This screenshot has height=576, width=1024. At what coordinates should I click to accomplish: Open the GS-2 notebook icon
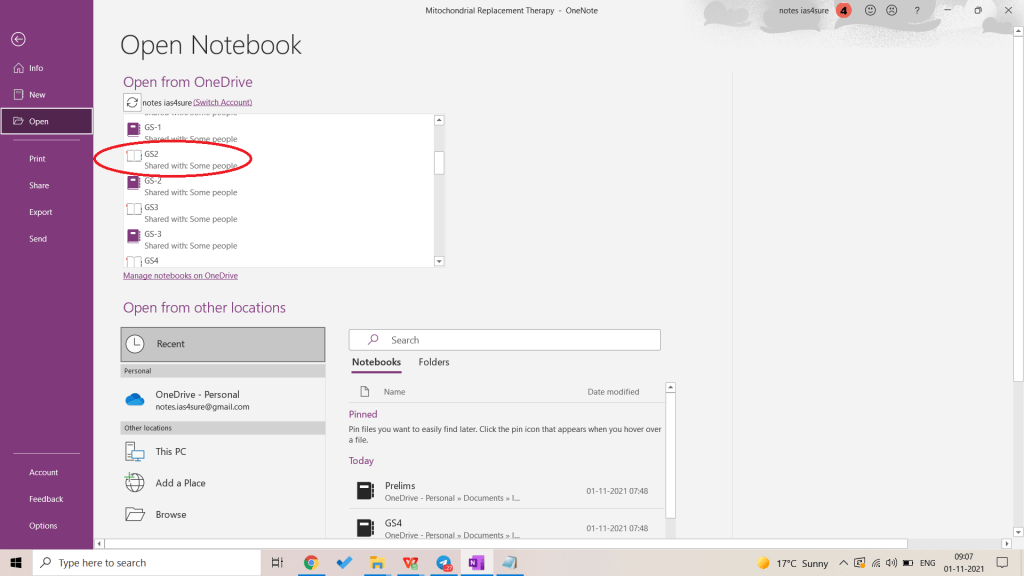click(134, 184)
